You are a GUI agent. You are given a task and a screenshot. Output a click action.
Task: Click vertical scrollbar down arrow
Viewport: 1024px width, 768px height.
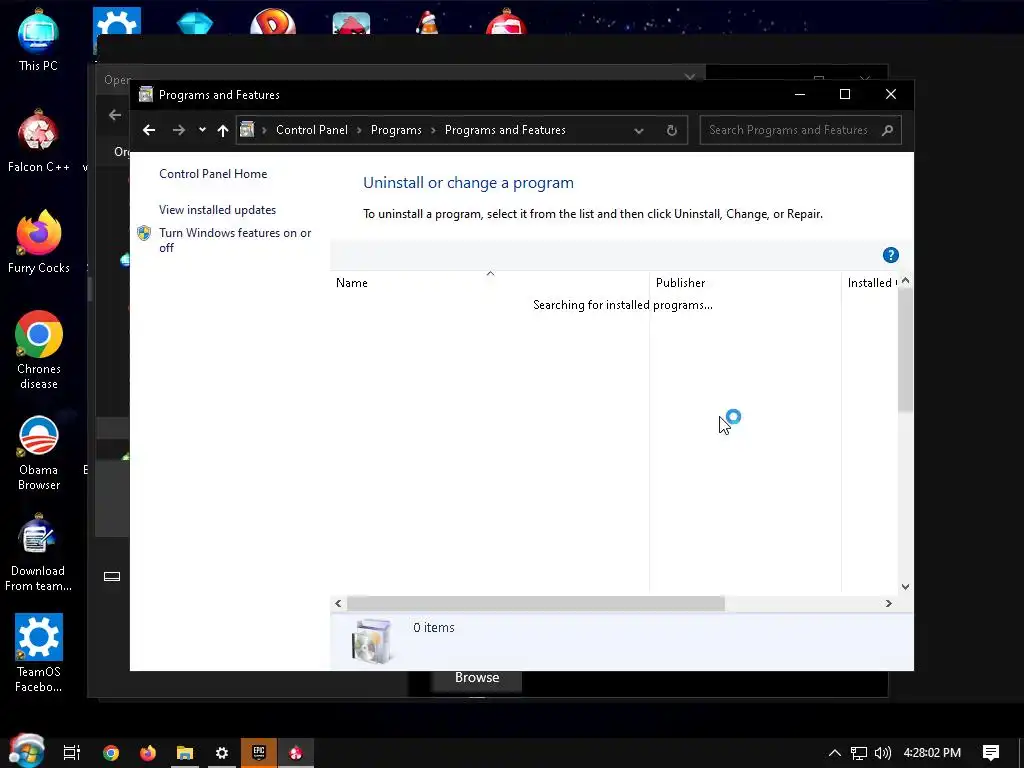[x=905, y=586]
